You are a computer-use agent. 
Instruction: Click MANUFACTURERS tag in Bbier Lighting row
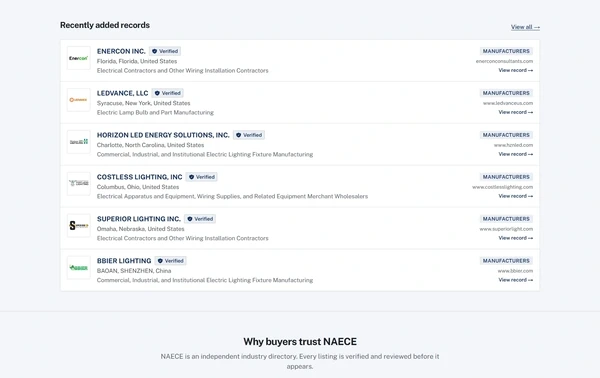(506, 261)
